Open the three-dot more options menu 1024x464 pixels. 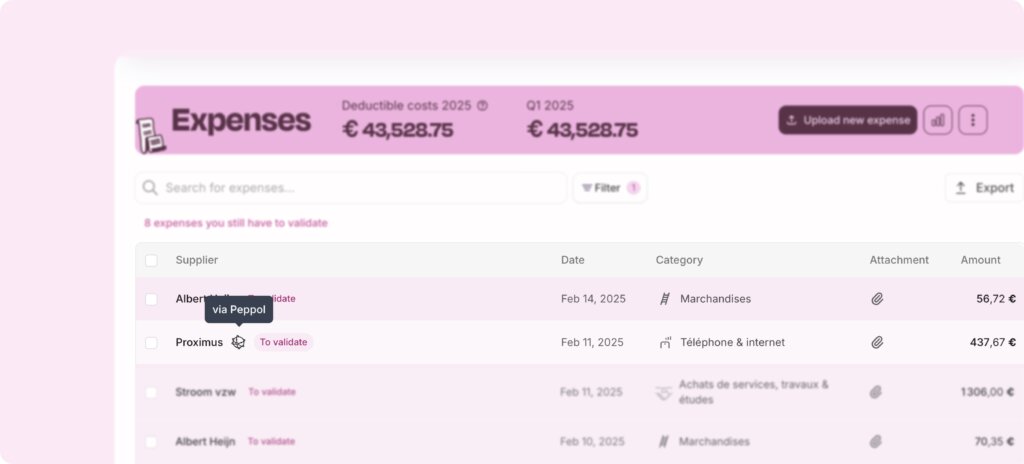[973, 120]
